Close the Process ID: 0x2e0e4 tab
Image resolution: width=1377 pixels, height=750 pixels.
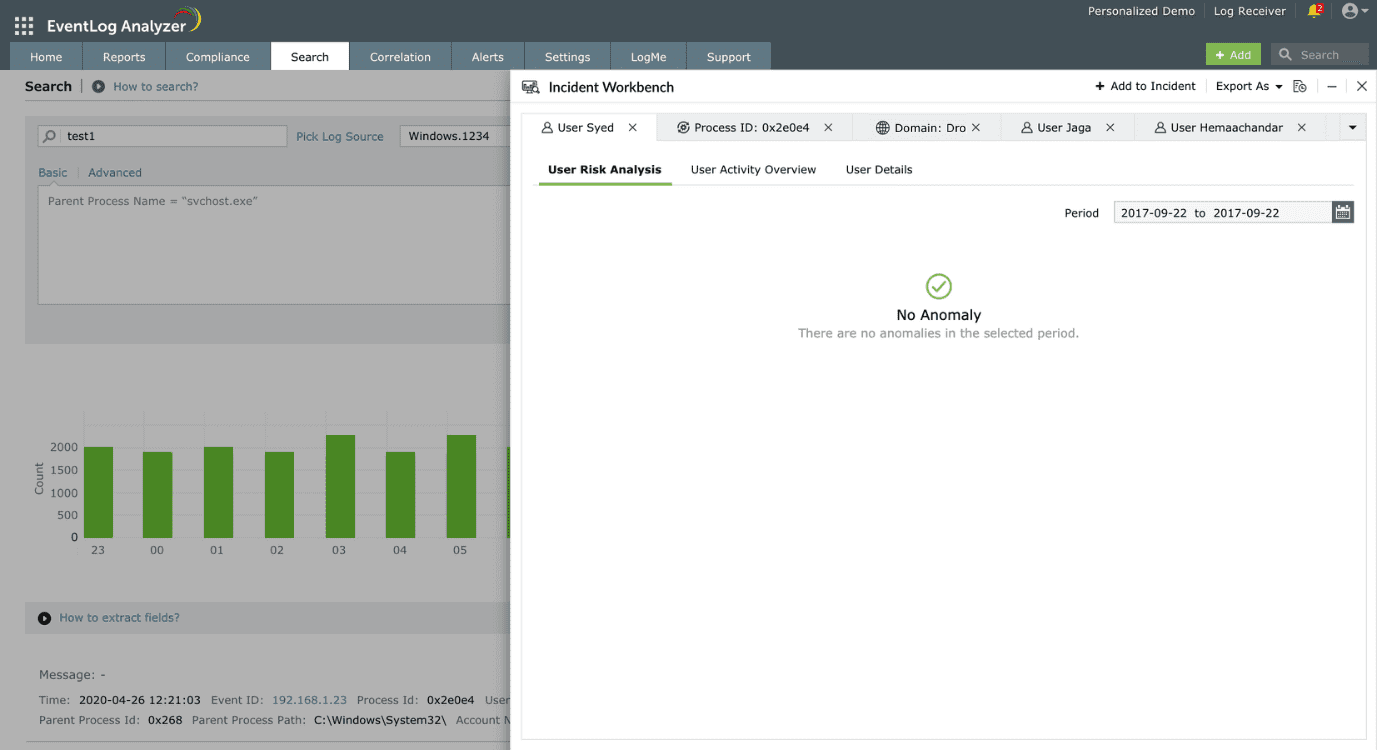click(x=828, y=128)
